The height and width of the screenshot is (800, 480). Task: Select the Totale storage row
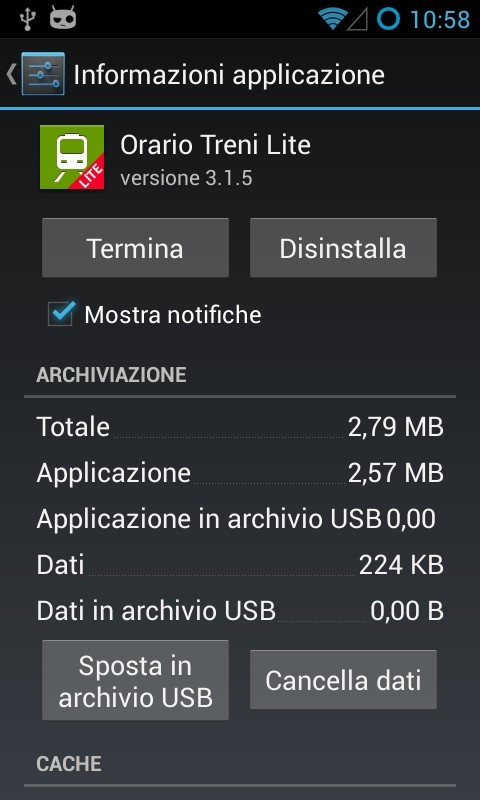[x=240, y=427]
